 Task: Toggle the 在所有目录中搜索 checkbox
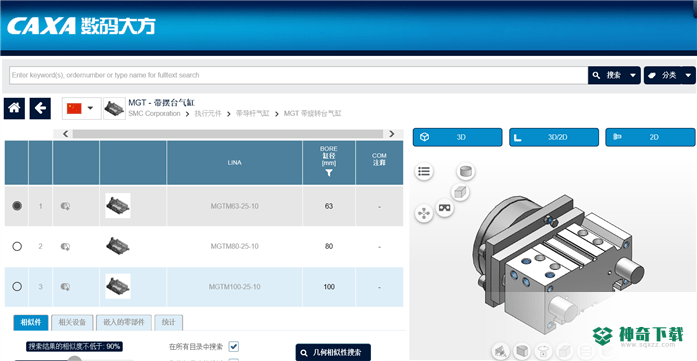(234, 346)
